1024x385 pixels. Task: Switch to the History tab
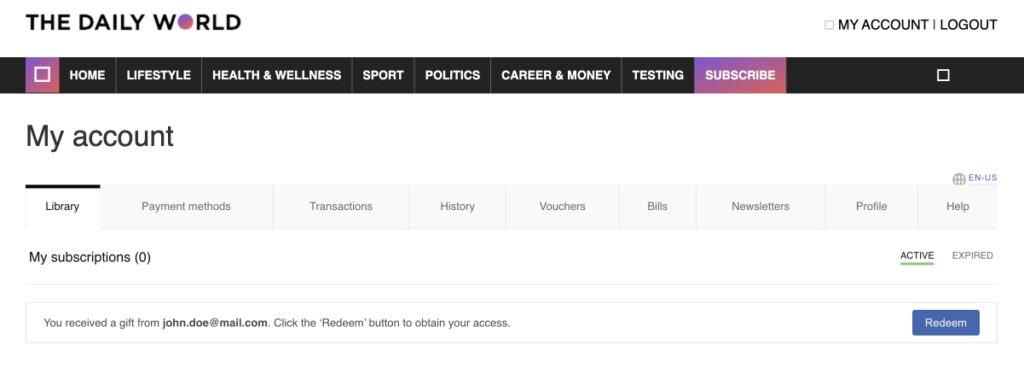tap(457, 206)
